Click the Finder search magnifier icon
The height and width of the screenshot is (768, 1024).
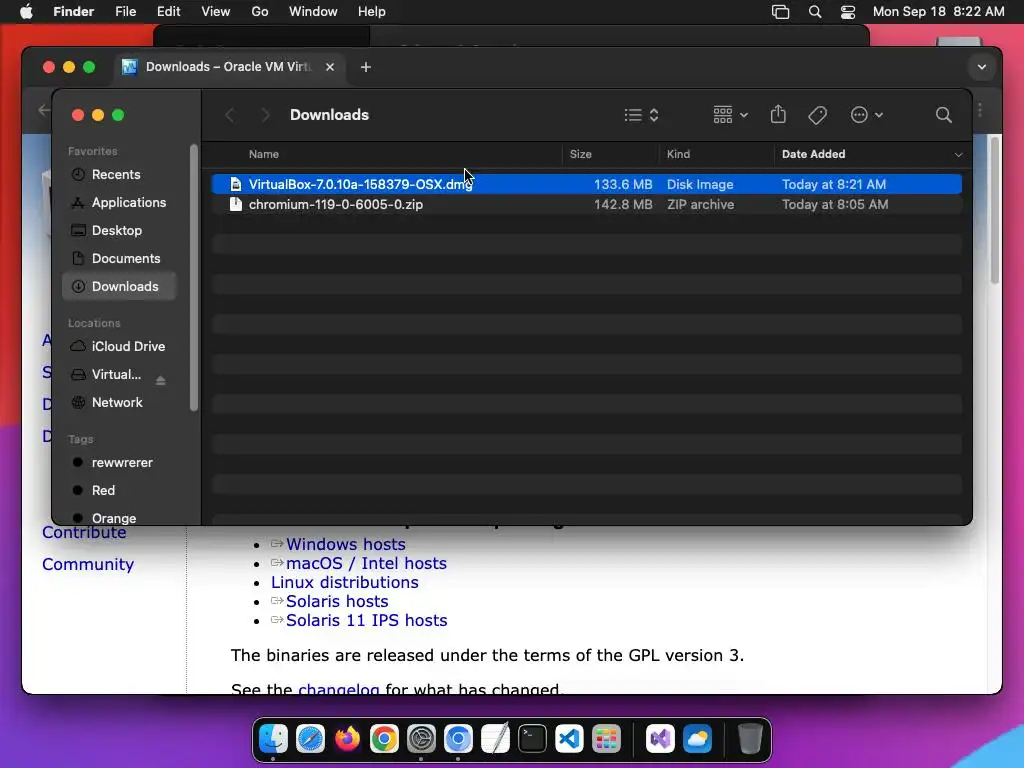[943, 116]
